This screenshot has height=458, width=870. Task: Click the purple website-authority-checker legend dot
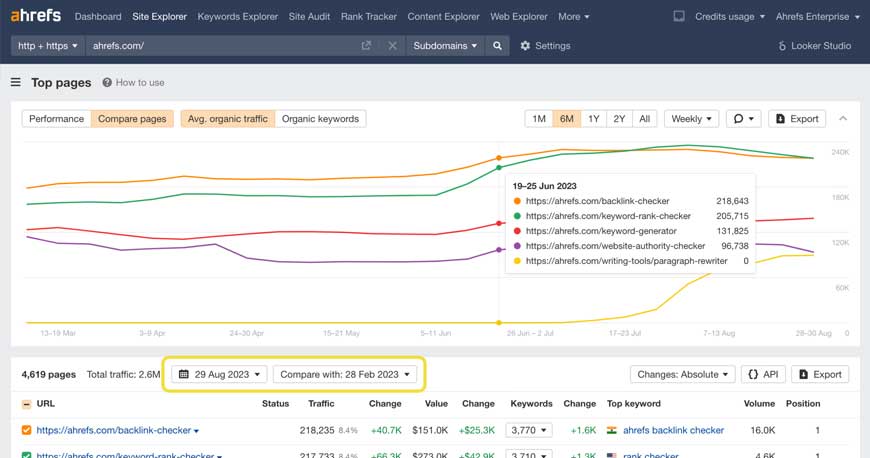tap(517, 246)
